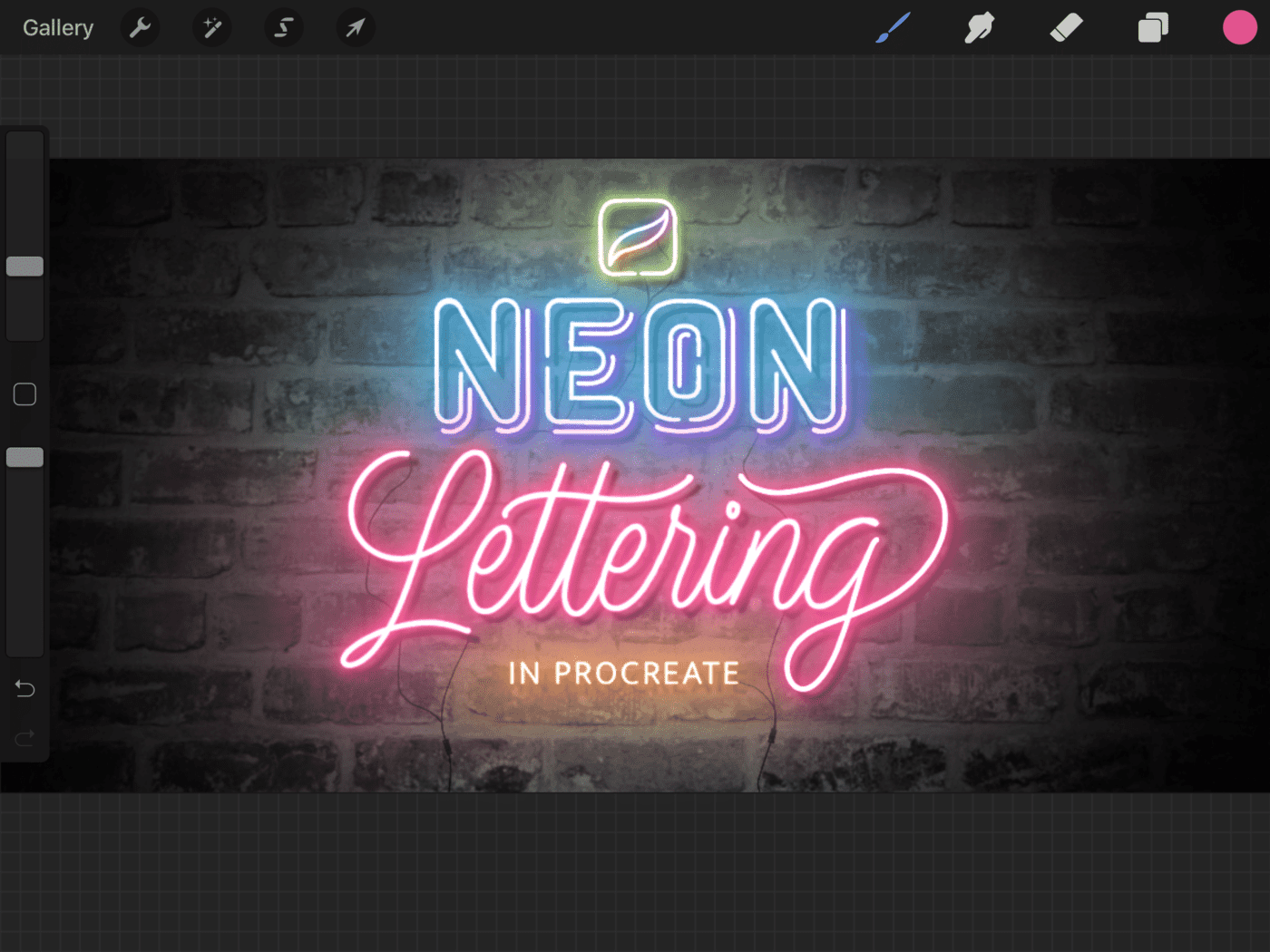Select the Eraser tool
Image resolution: width=1270 pixels, height=952 pixels.
tap(1066, 28)
